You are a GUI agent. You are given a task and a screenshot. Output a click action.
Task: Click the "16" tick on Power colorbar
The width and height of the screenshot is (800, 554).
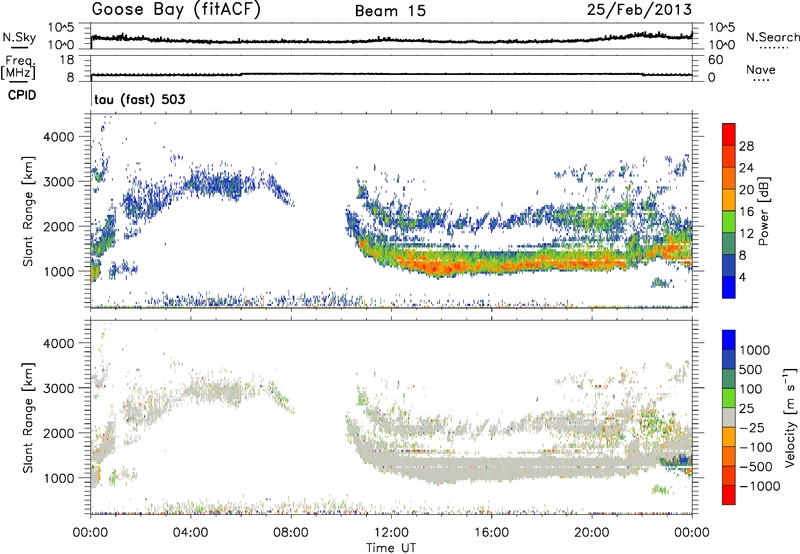[x=746, y=212]
